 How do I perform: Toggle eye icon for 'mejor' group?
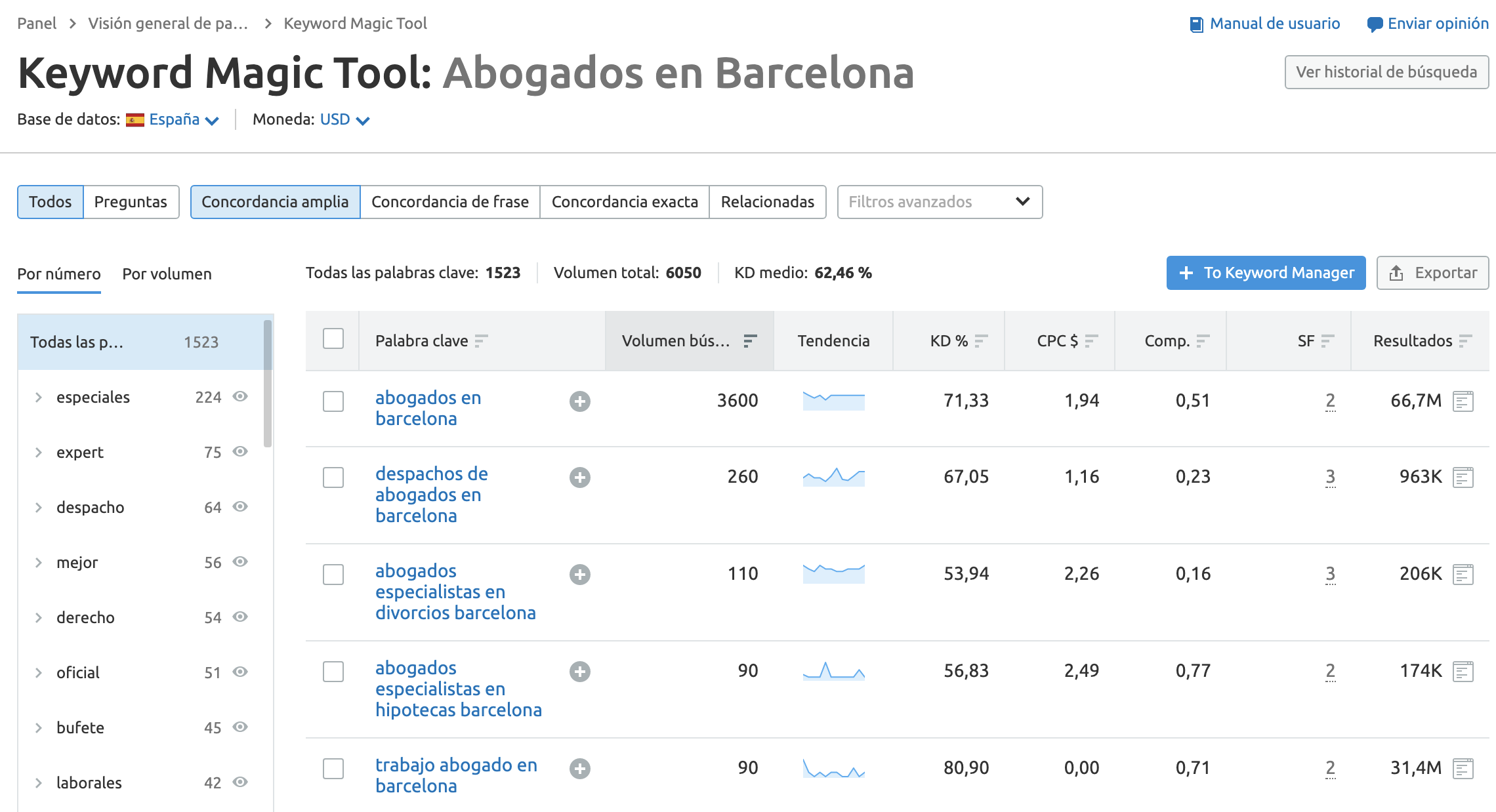tap(241, 561)
